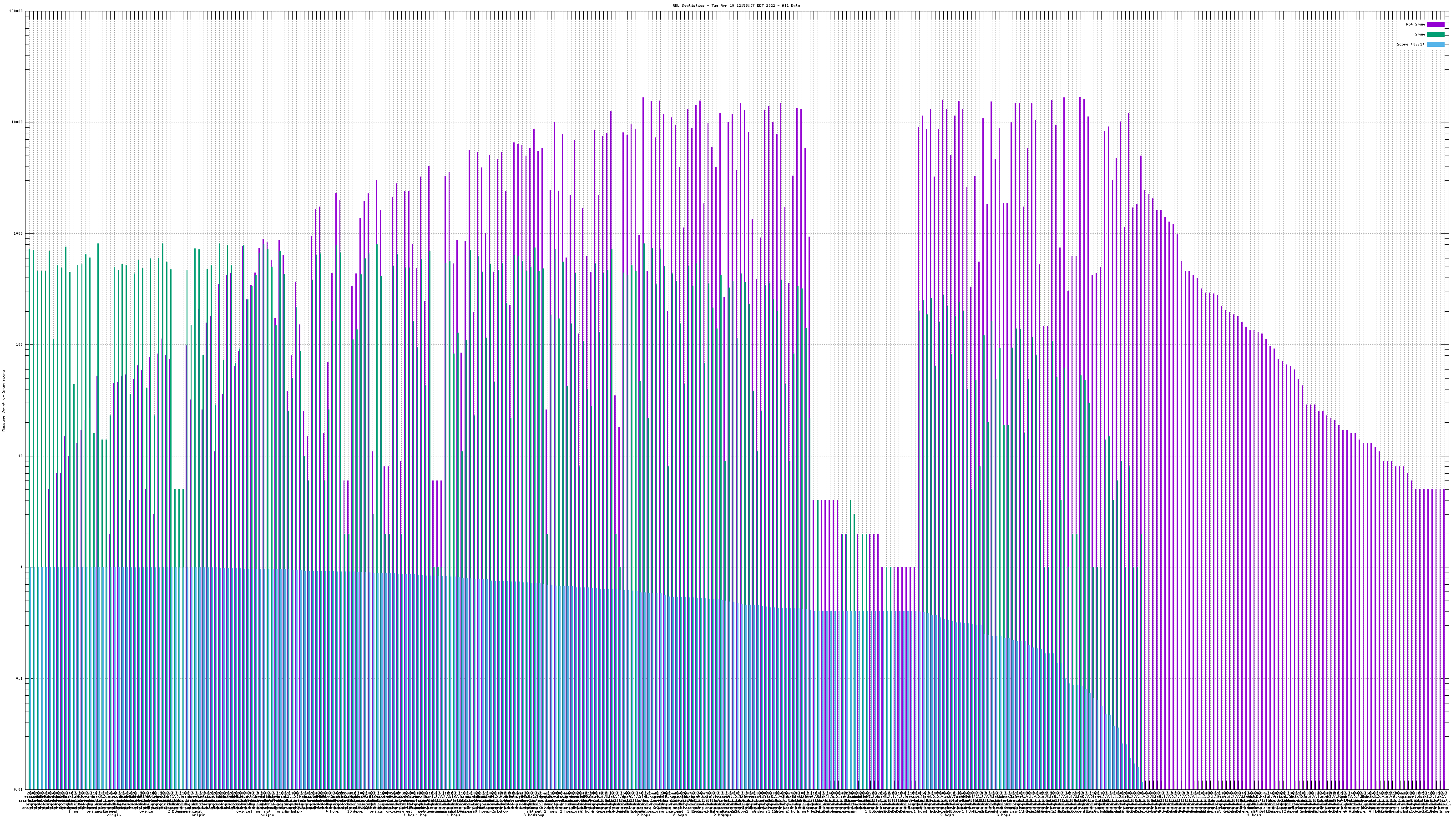The width and height of the screenshot is (1456, 819).
Task: Click the 10000 y-axis tick label
Action: click(x=18, y=123)
